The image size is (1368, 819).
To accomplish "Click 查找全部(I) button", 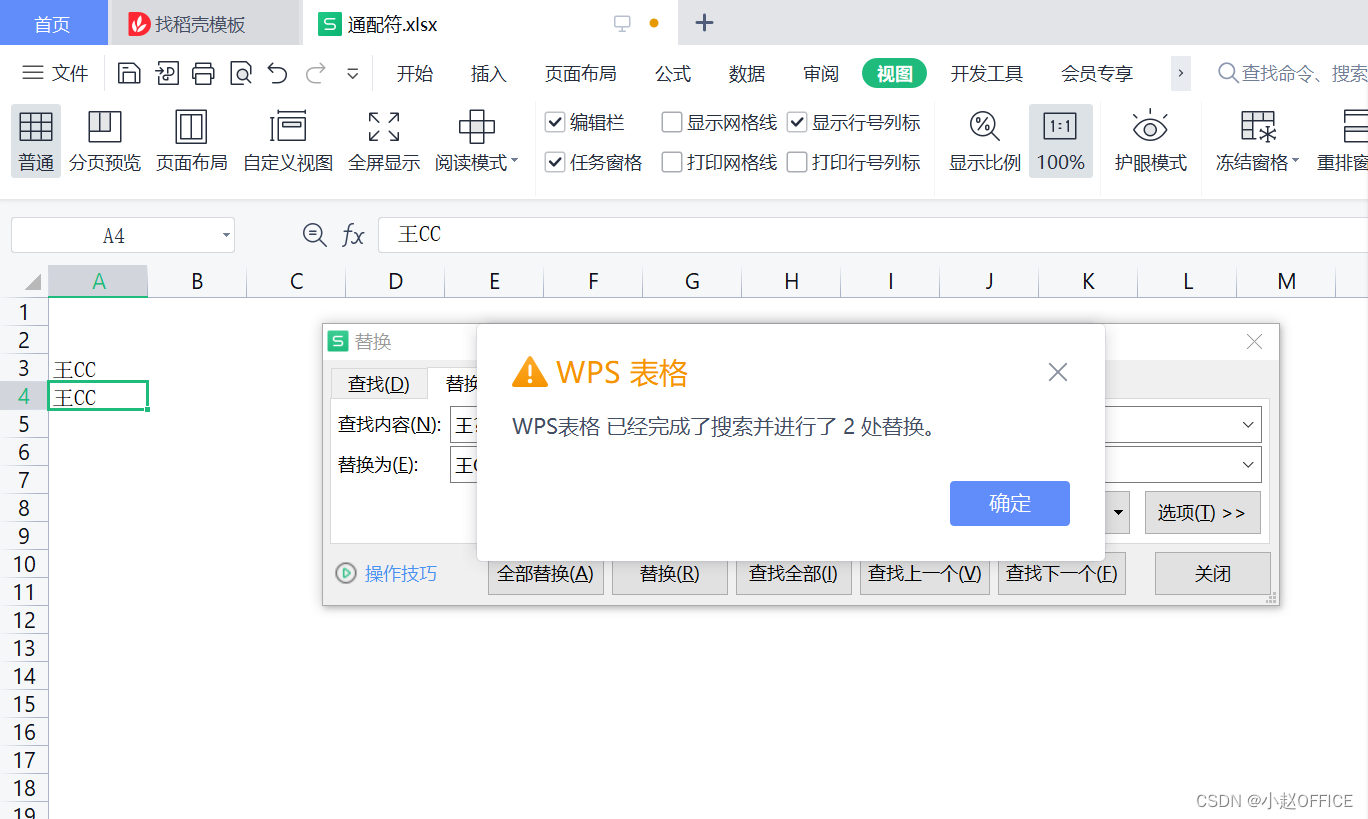I will (x=794, y=574).
